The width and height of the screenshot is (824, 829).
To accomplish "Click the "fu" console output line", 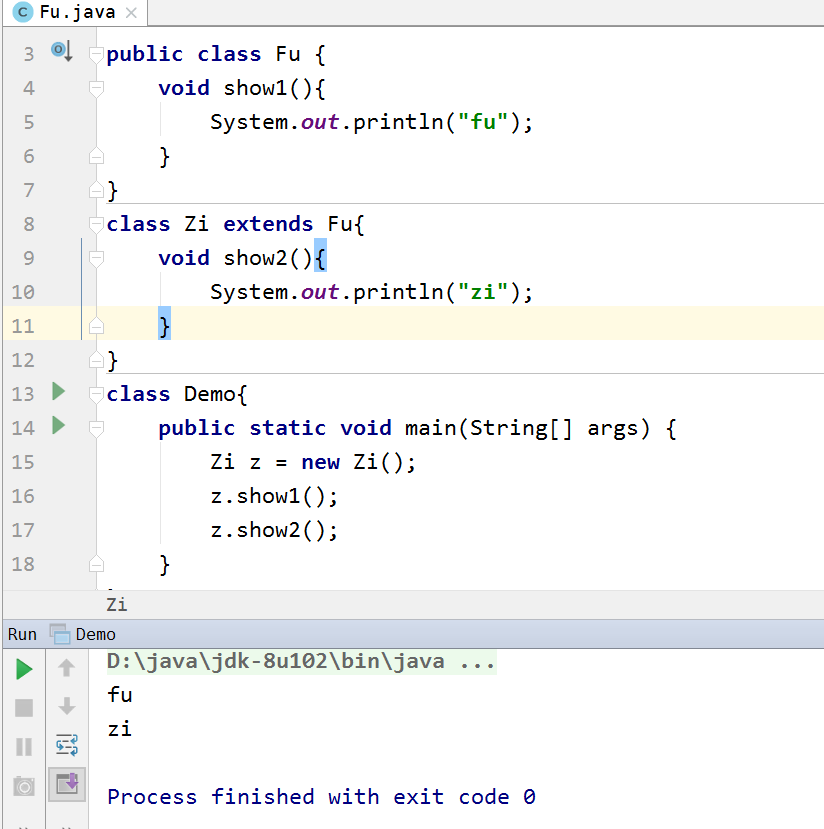I will point(119,695).
